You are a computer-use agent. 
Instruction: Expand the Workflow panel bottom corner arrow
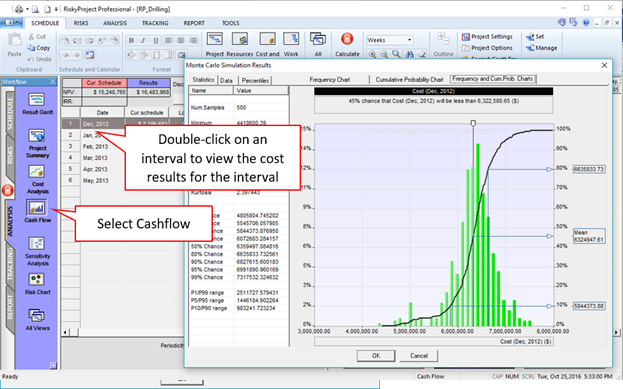[54, 366]
